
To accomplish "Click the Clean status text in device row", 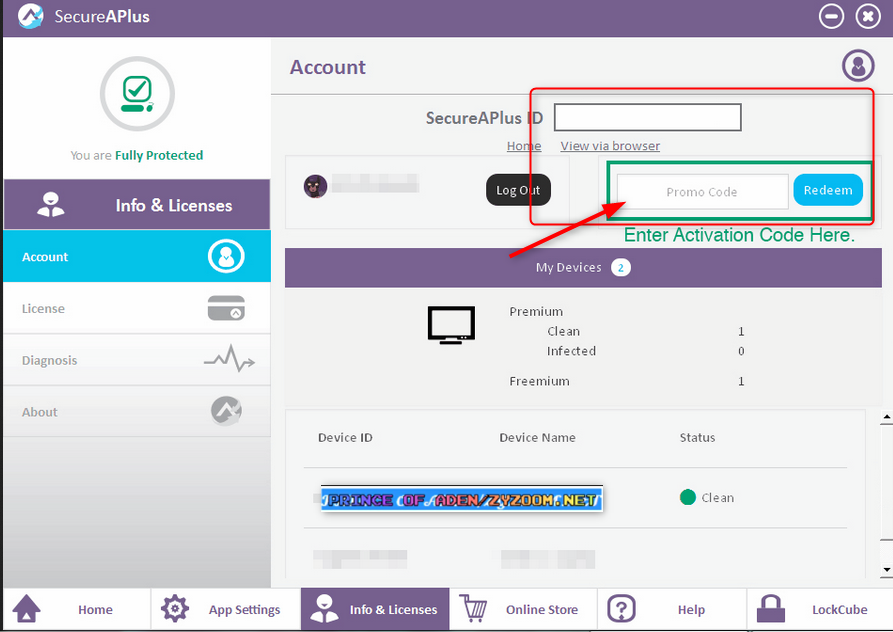I will pos(718,498).
